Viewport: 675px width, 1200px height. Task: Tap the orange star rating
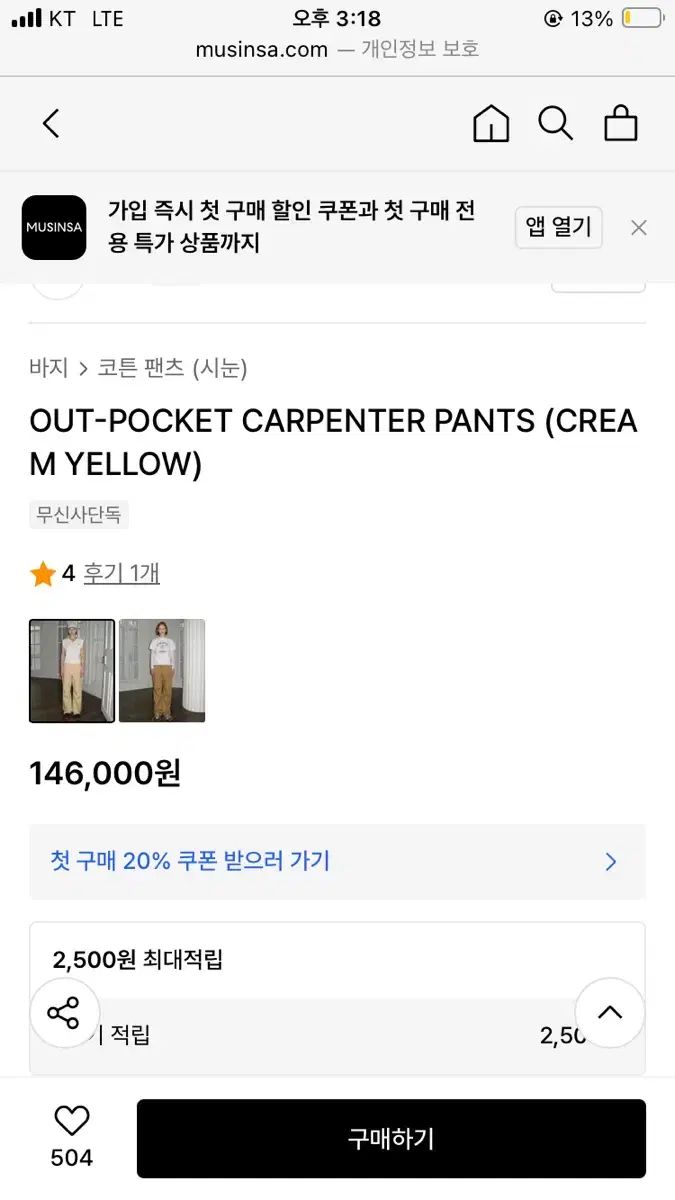[x=43, y=574]
